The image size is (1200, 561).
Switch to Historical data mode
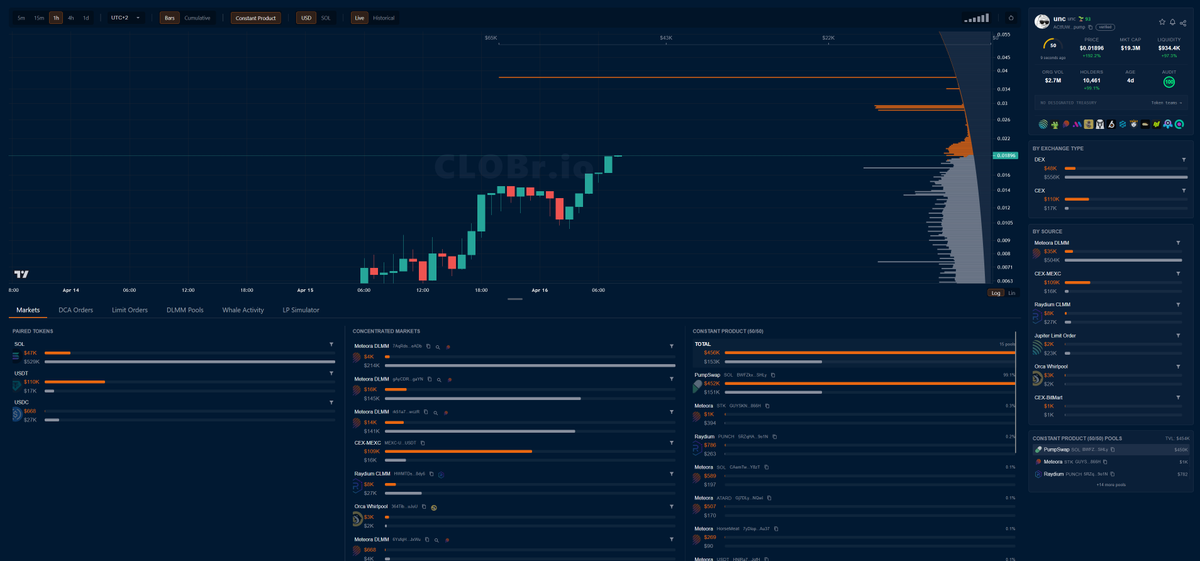[x=383, y=18]
